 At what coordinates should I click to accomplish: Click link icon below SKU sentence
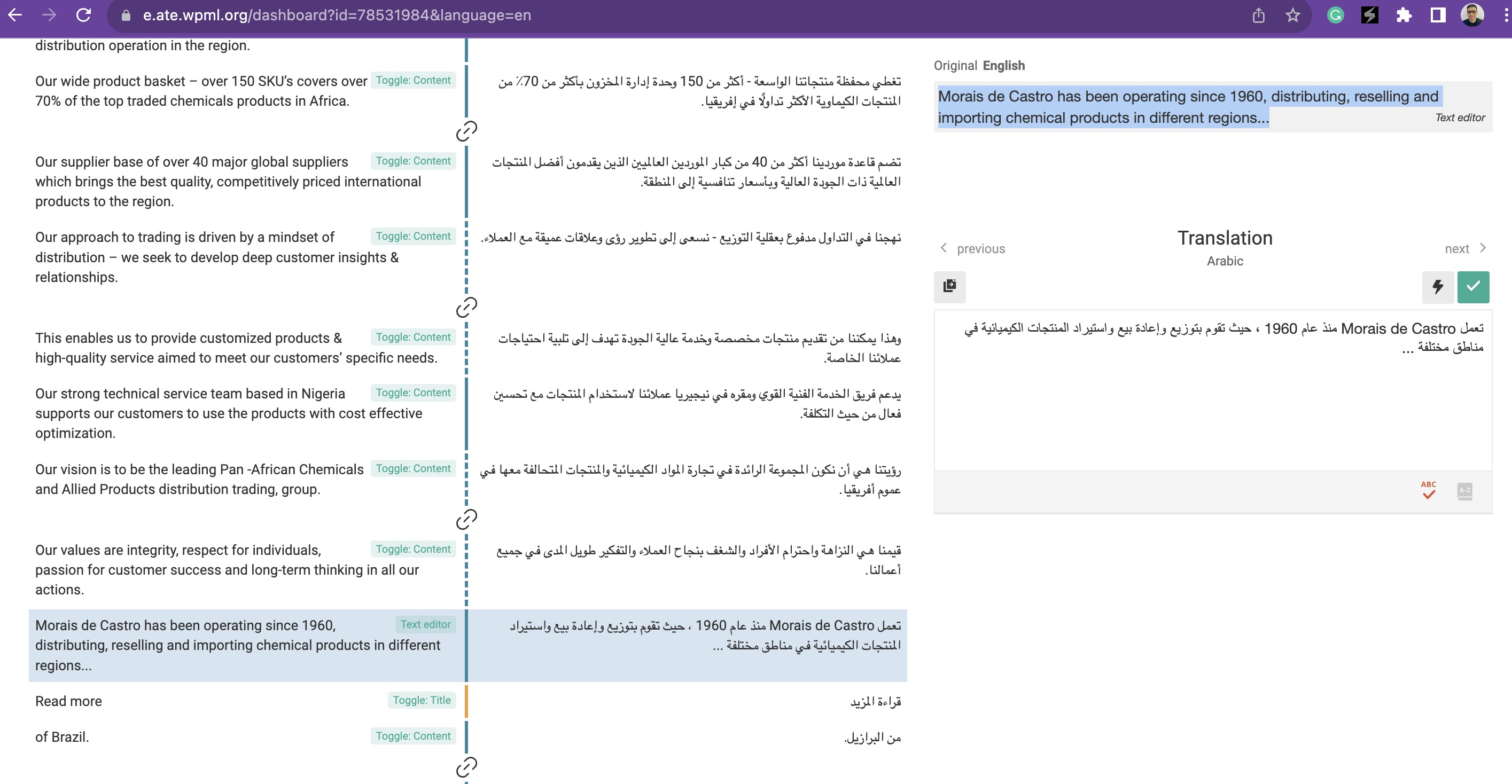[x=466, y=131]
